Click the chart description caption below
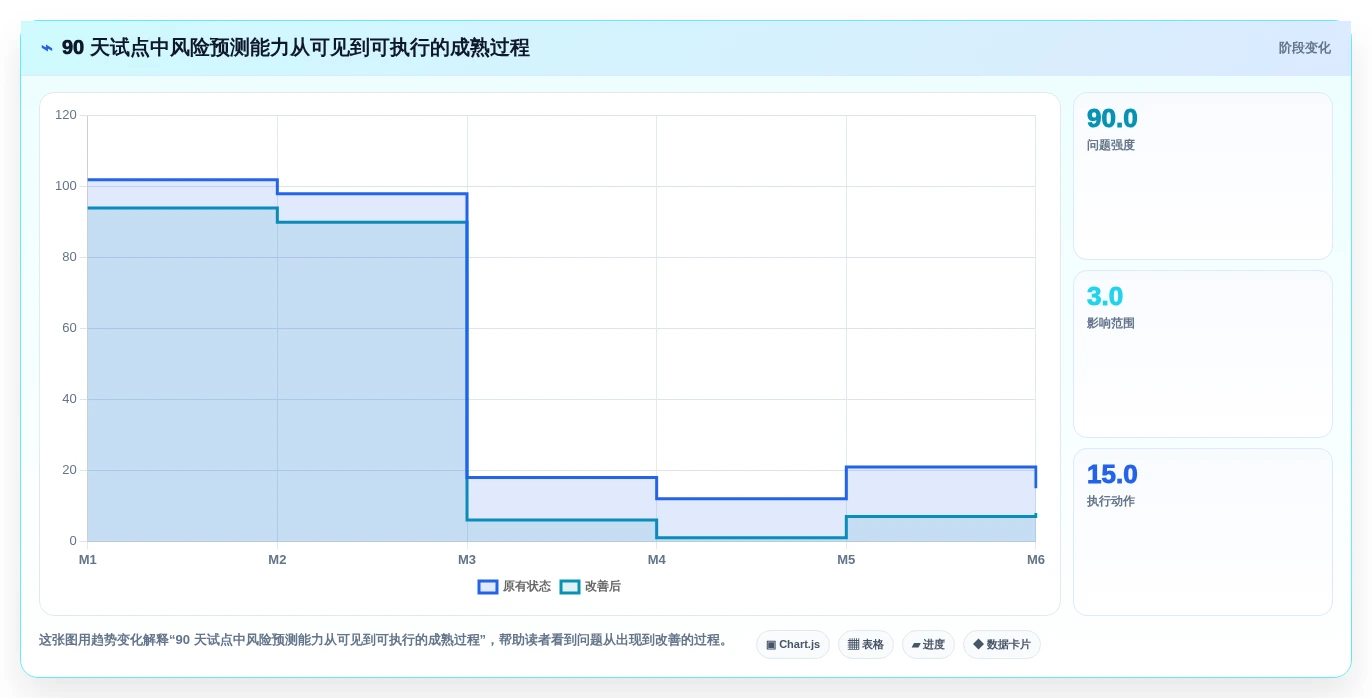This screenshot has width=1372, height=698. click(x=385, y=640)
